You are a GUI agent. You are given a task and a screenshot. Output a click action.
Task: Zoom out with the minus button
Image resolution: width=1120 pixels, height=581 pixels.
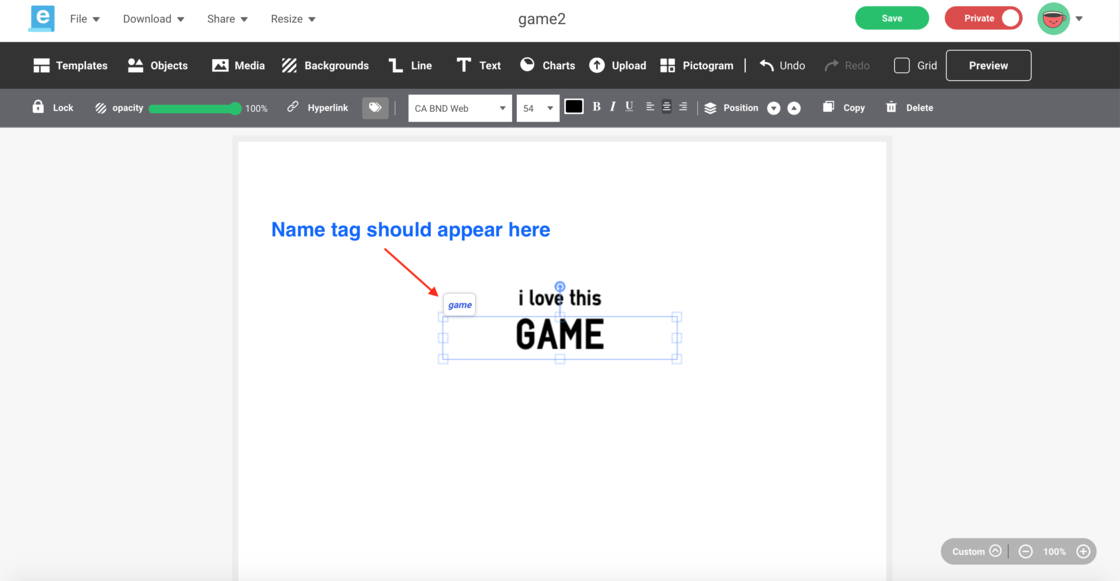pos(1026,552)
